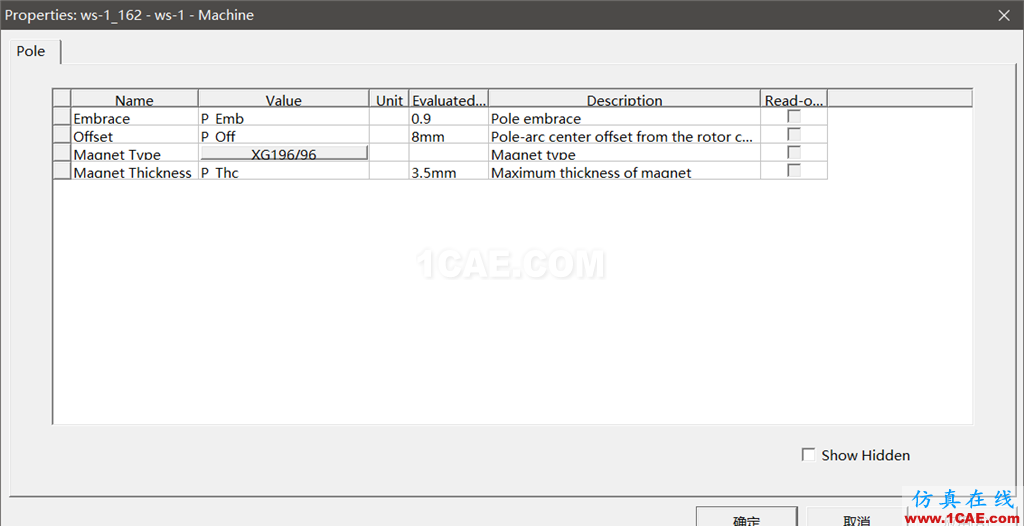Enable the Show Hidden checkbox

pyautogui.click(x=808, y=455)
